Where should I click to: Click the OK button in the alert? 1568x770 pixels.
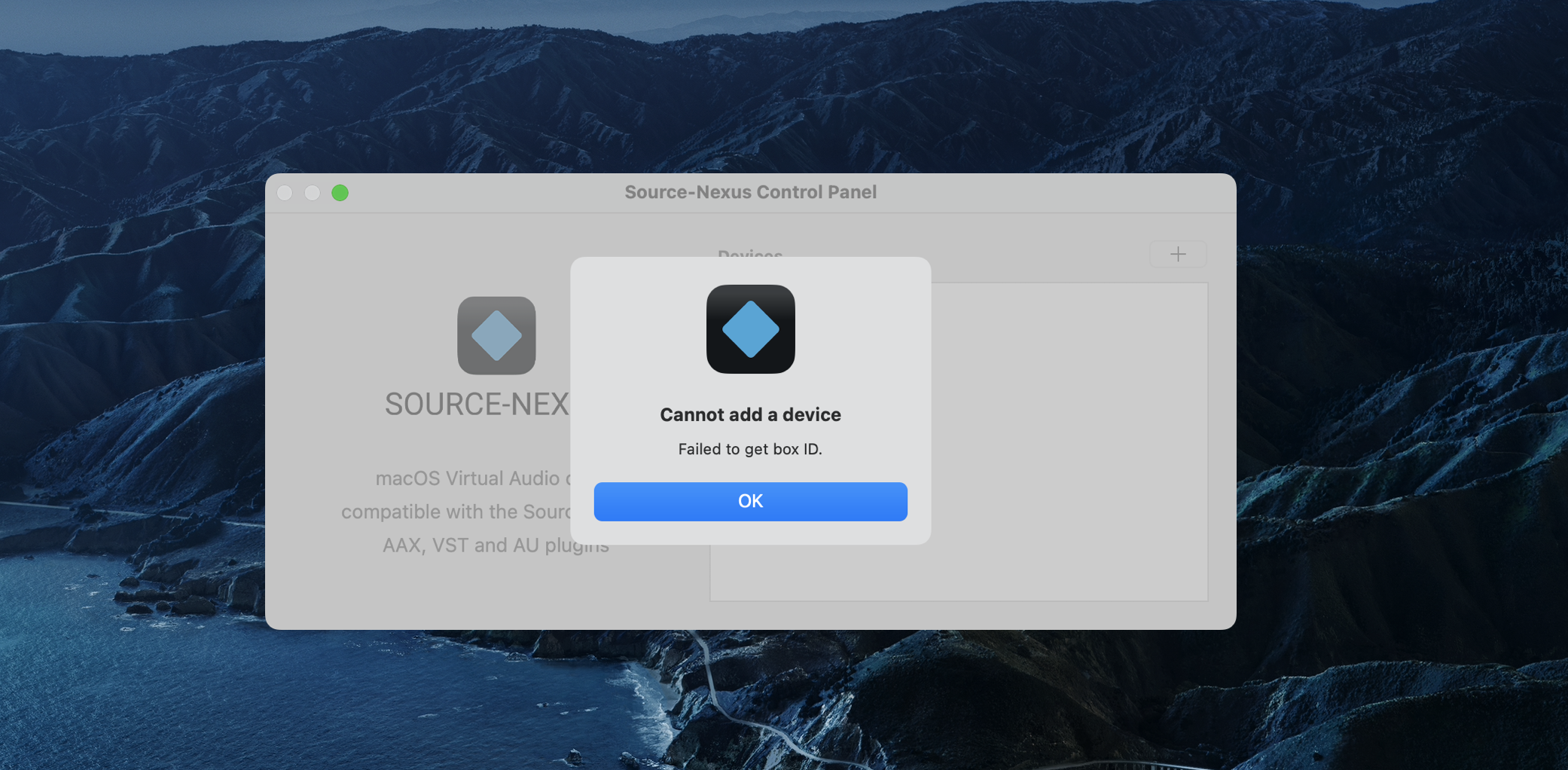click(x=750, y=501)
